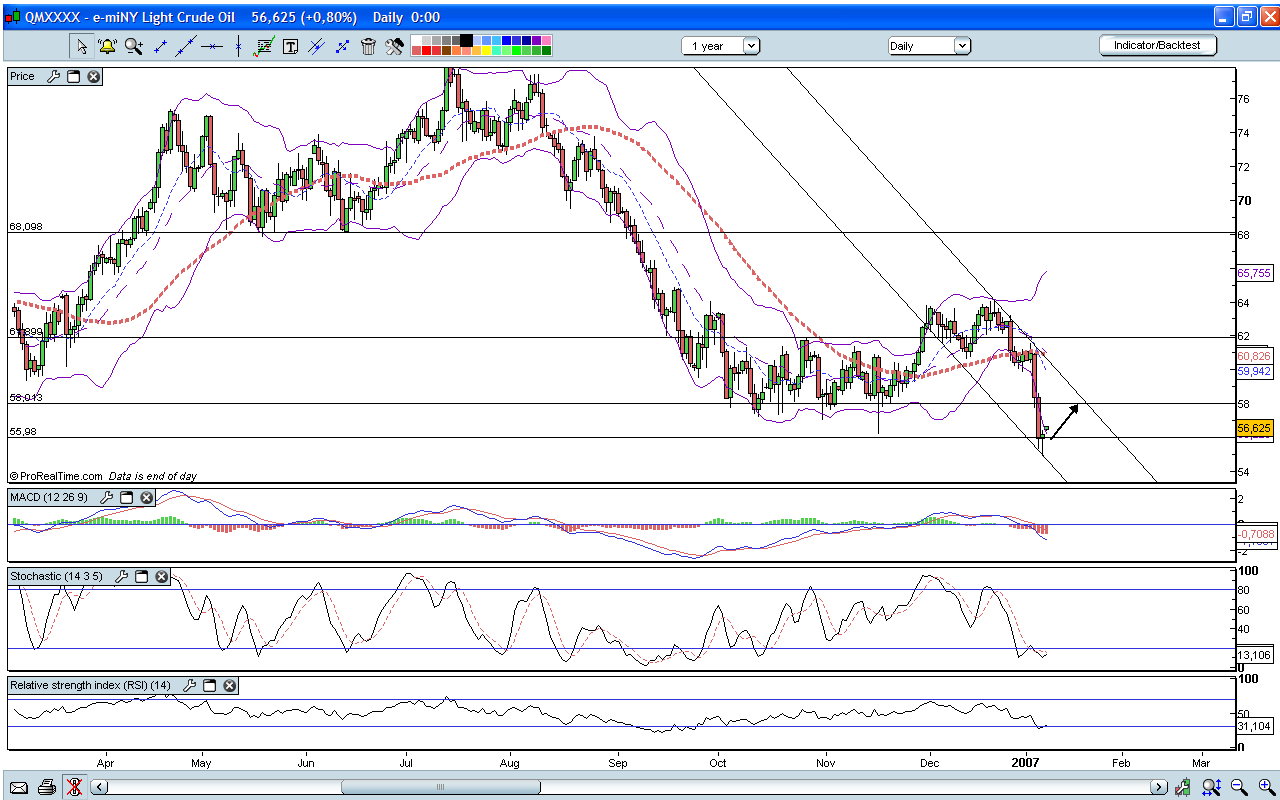Screen dimensions: 1280x800
Task: Toggle the crossed-out chain link icon
Action: 74,787
